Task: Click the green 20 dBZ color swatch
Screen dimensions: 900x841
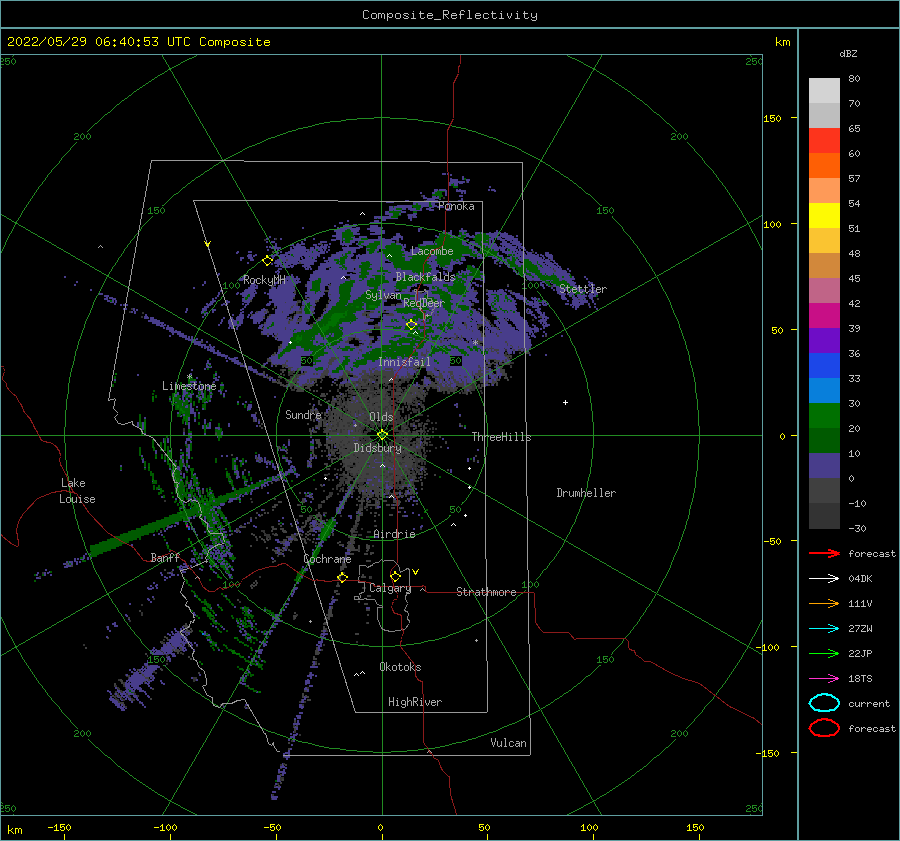Action: [x=824, y=416]
